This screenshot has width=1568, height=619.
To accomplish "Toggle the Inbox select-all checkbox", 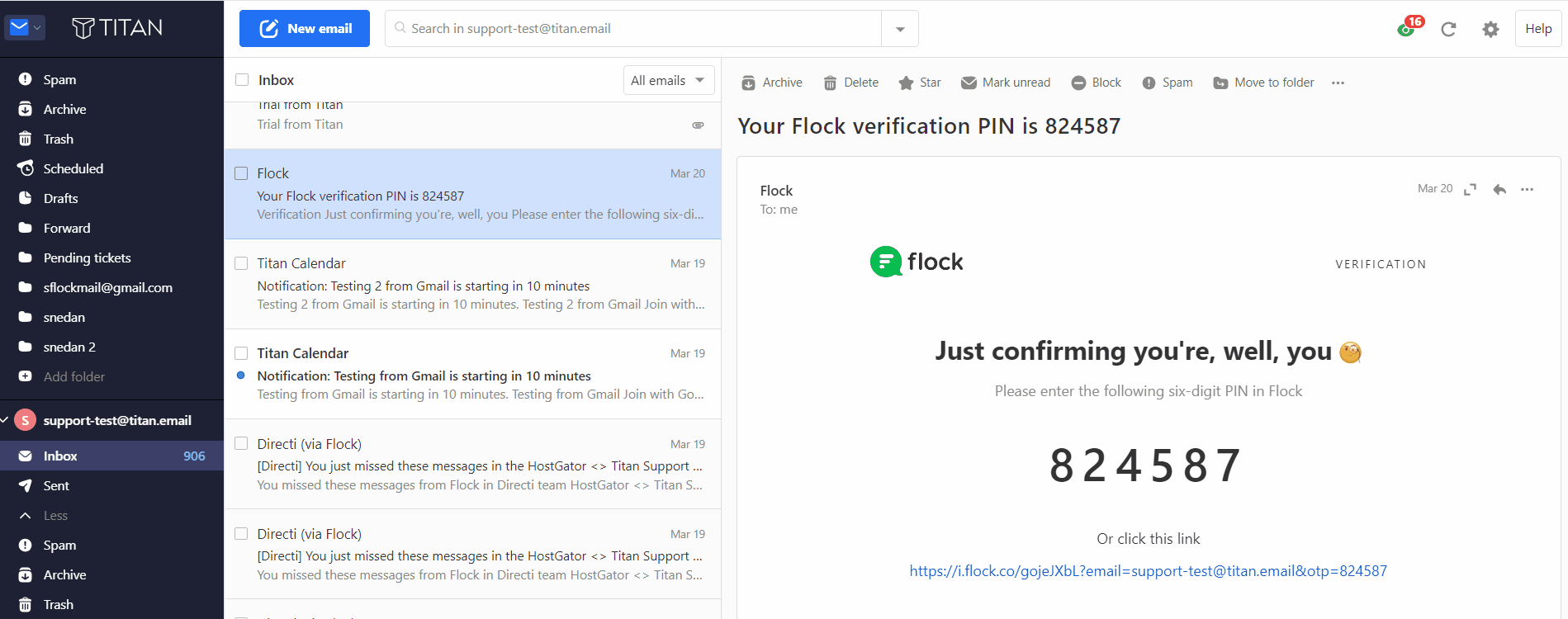I will point(242,80).
